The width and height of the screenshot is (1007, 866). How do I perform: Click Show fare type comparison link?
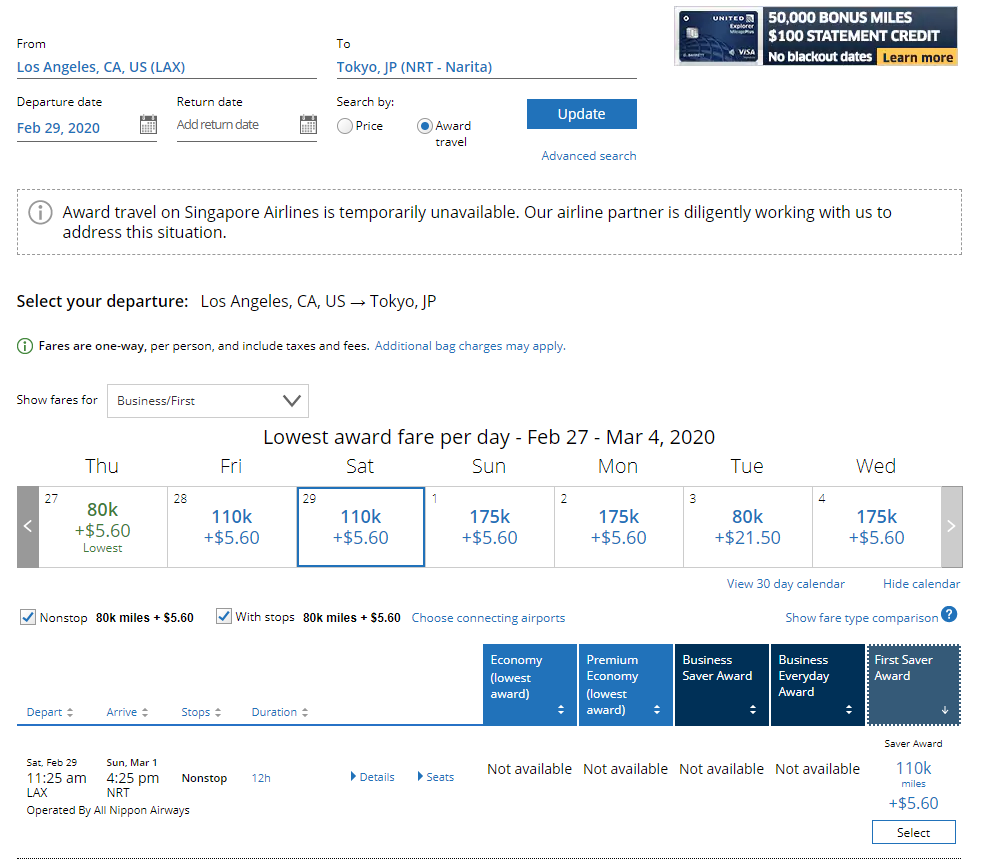click(x=861, y=618)
